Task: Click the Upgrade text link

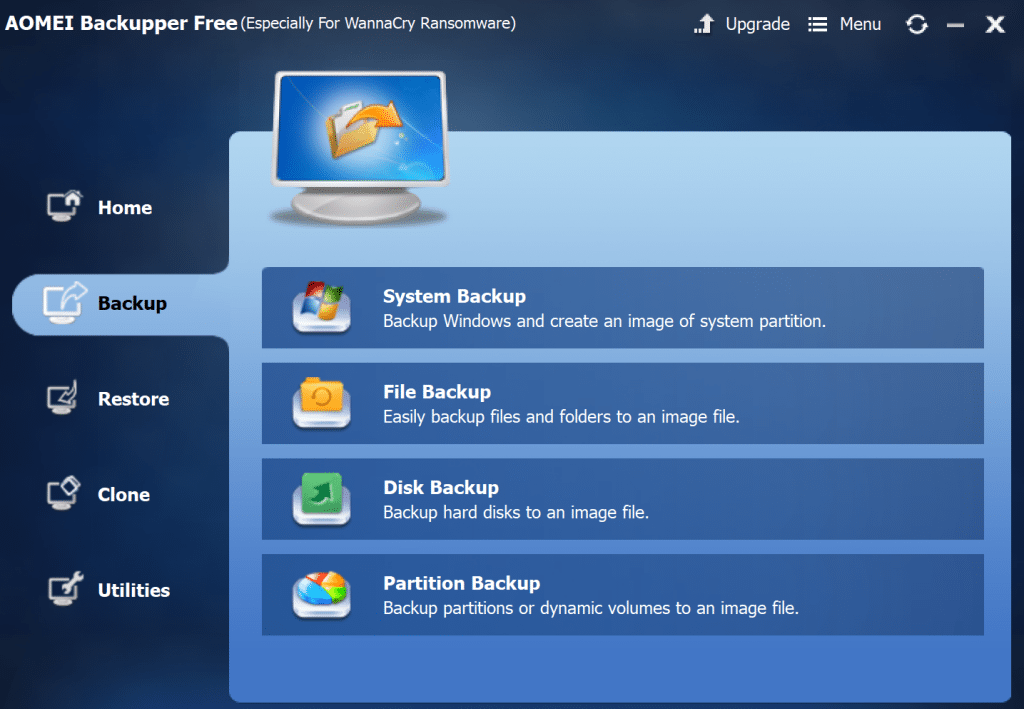Action: coord(758,25)
